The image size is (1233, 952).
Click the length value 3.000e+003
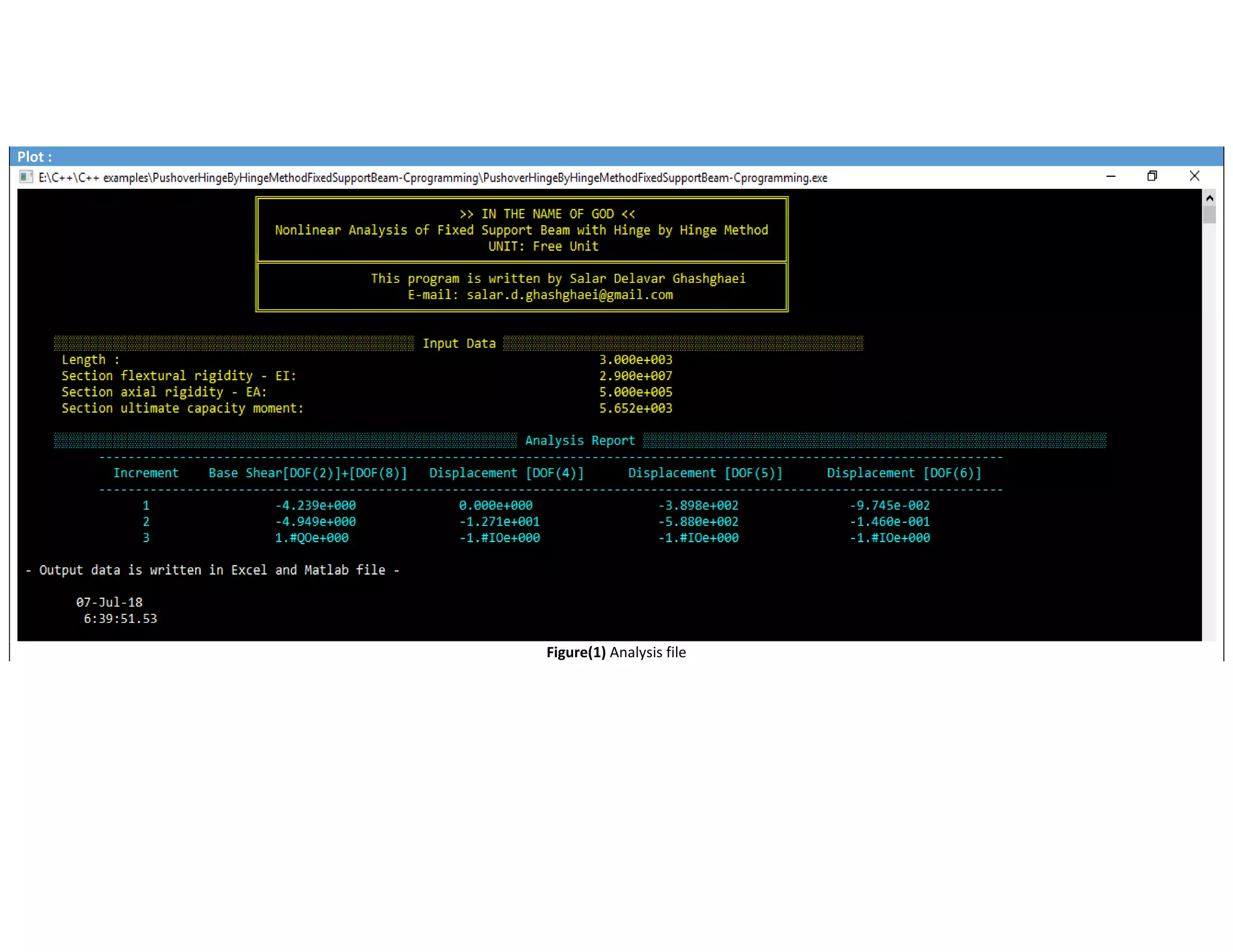[636, 360]
